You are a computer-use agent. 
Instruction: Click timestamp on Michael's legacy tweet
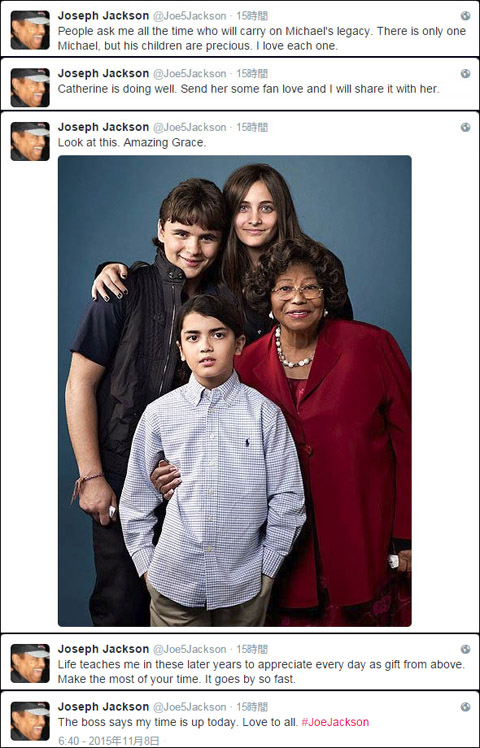click(252, 16)
